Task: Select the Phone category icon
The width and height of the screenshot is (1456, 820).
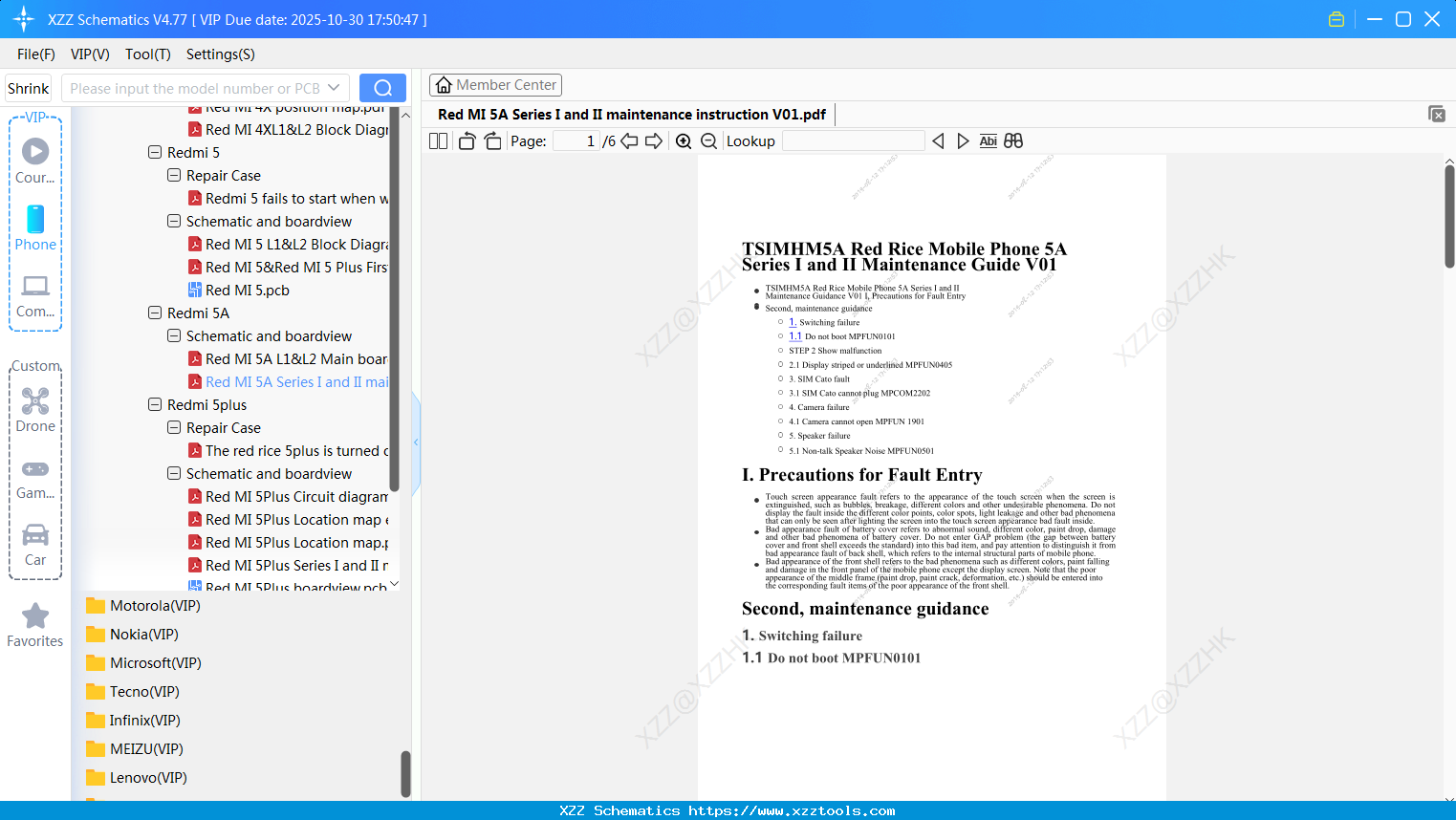Action: 35,228
